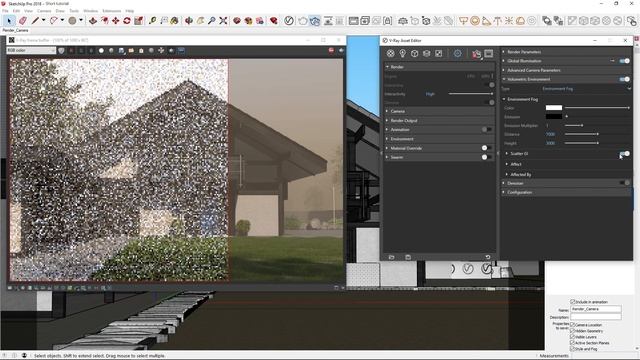Click the fog Color white swatch
Viewport: 640px width, 360px height.
tap(553, 108)
